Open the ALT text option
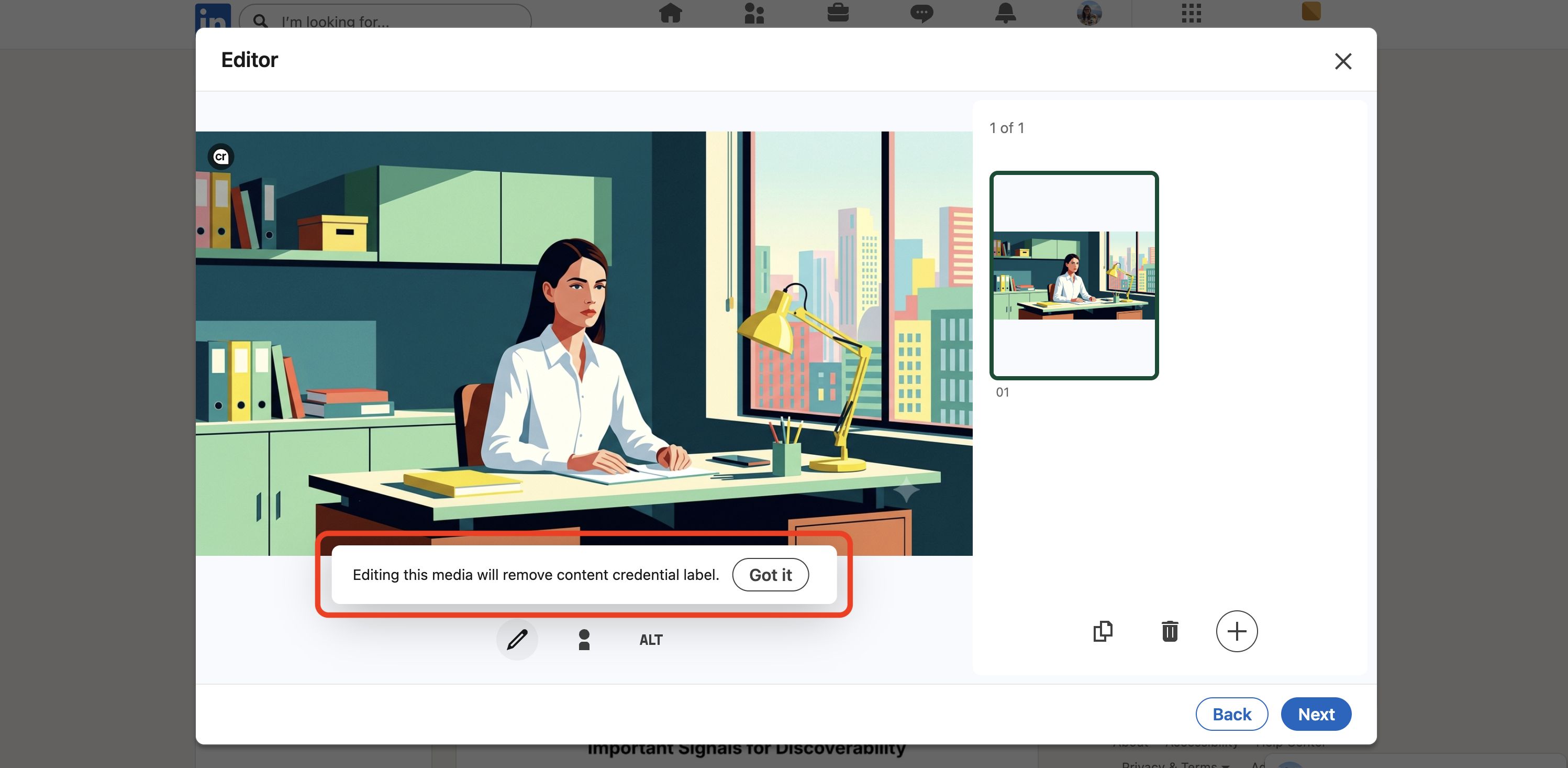The width and height of the screenshot is (1568, 768). pyautogui.click(x=651, y=640)
